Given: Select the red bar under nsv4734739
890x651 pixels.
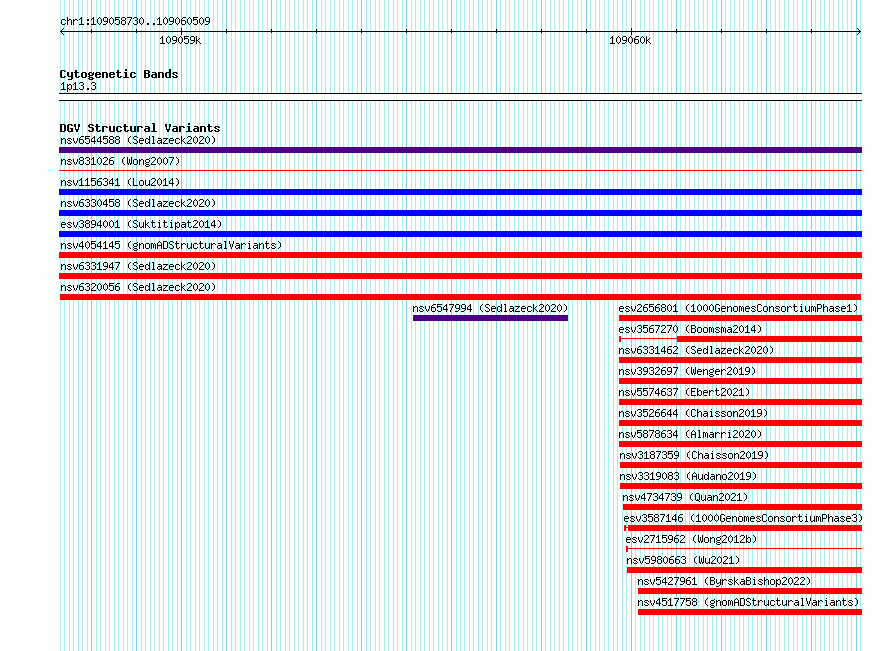Looking at the screenshot, I should tap(742, 507).
